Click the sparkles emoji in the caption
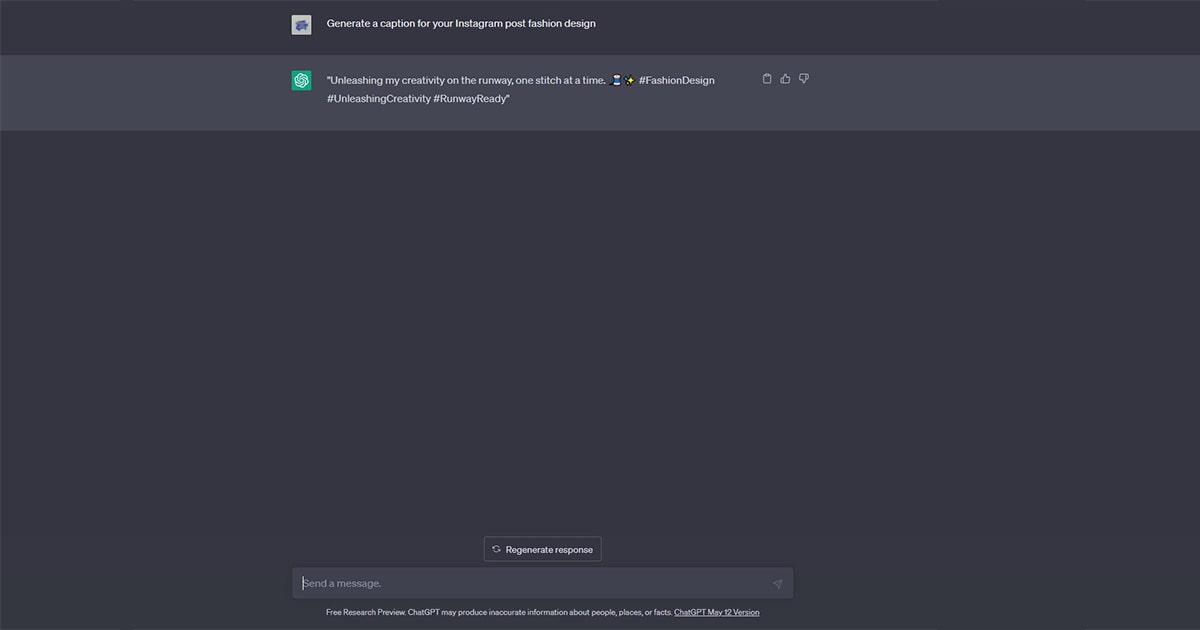 pos(629,80)
